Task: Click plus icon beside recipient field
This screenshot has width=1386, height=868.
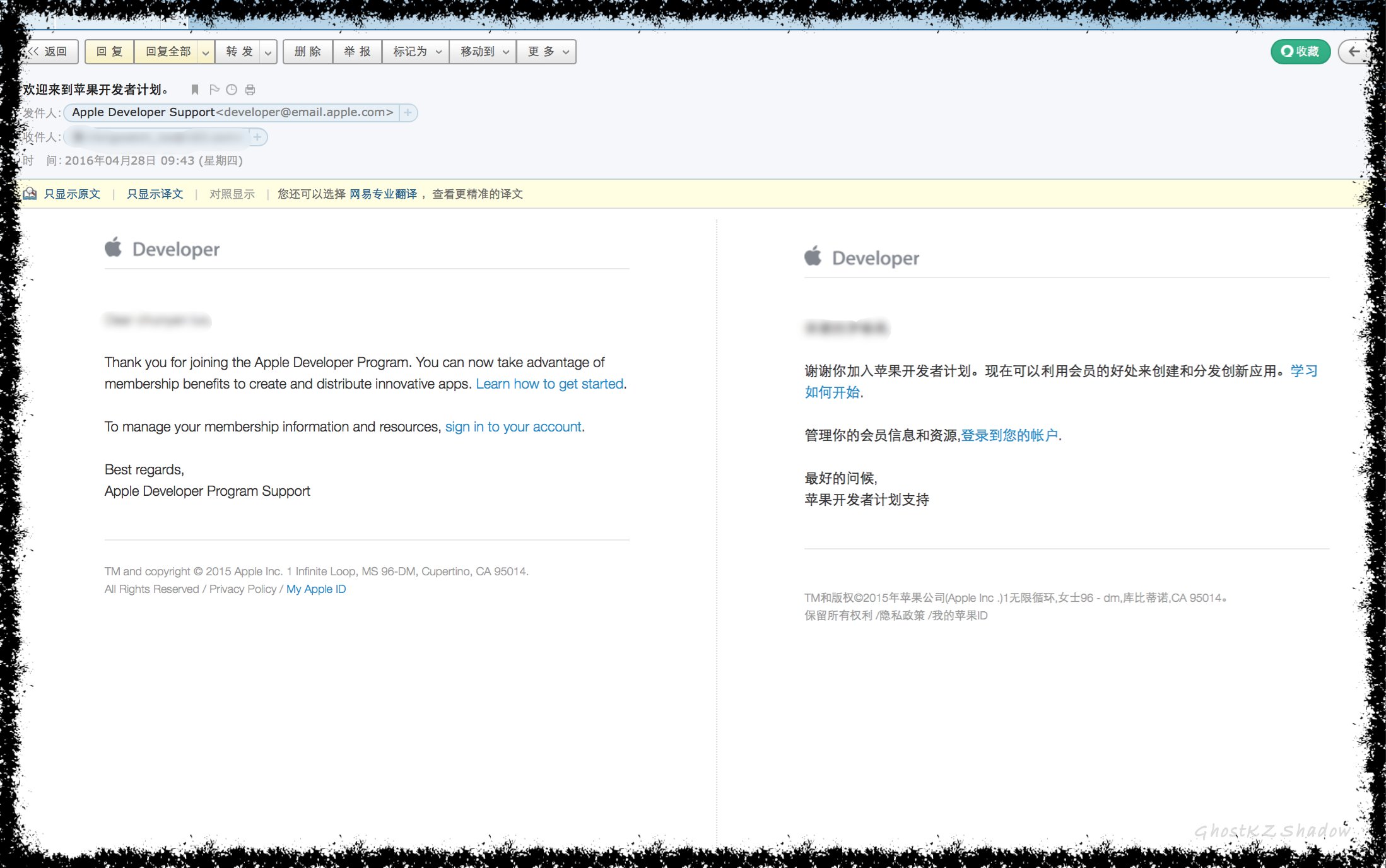Action: coord(257,137)
